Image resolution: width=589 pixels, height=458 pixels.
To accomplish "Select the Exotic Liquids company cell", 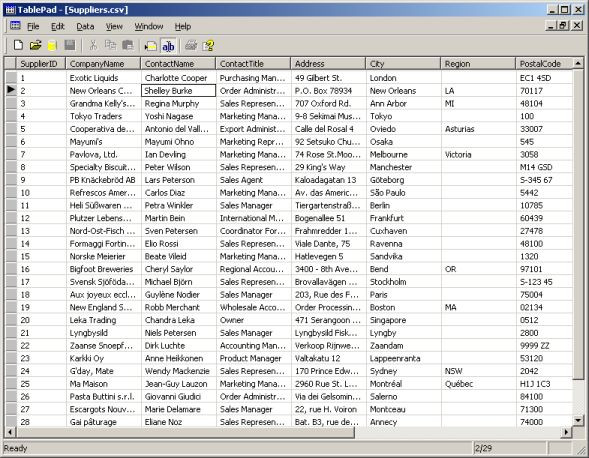I will (103, 78).
